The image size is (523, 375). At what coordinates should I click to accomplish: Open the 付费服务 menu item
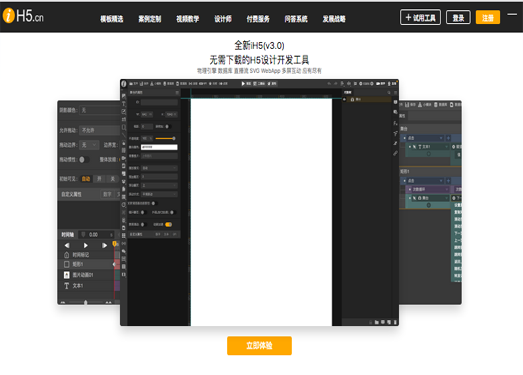click(x=258, y=19)
